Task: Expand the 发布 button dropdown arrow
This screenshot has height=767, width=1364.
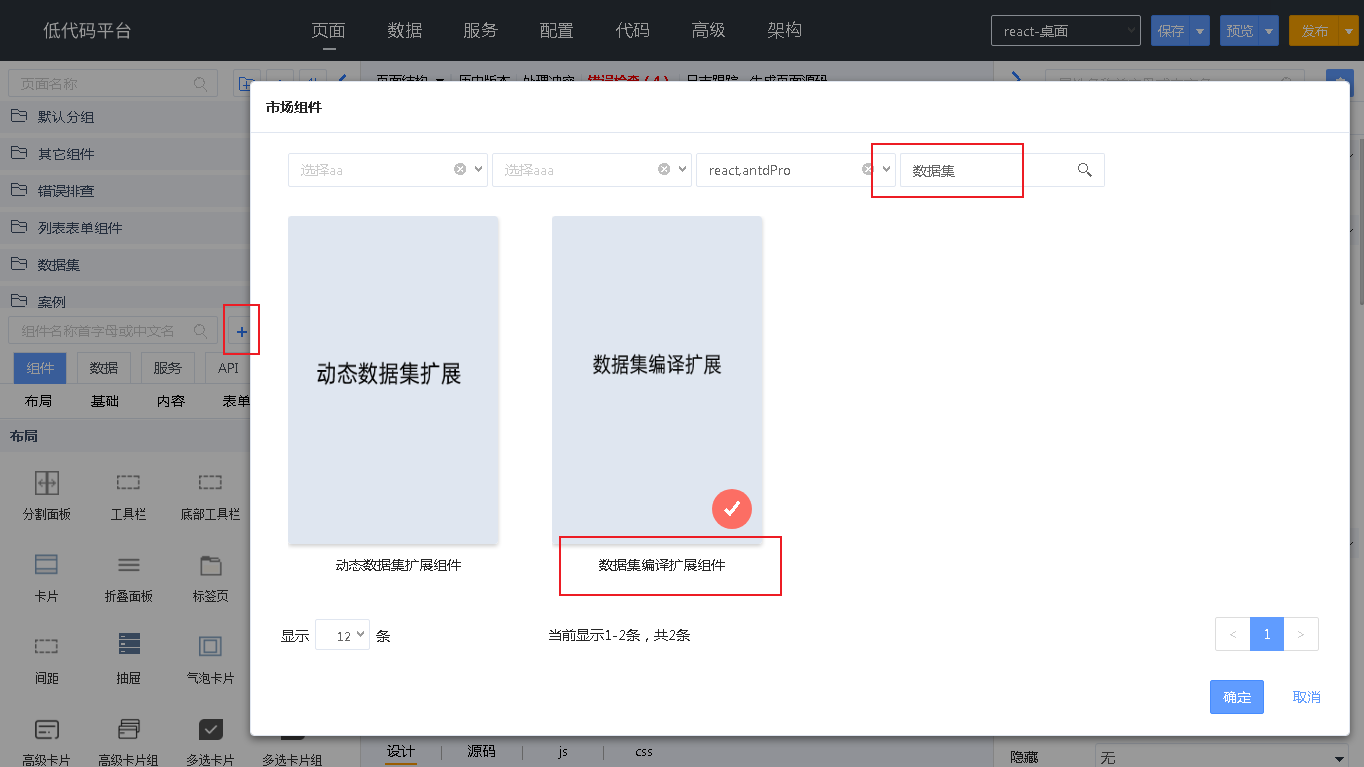Action: [1349, 31]
